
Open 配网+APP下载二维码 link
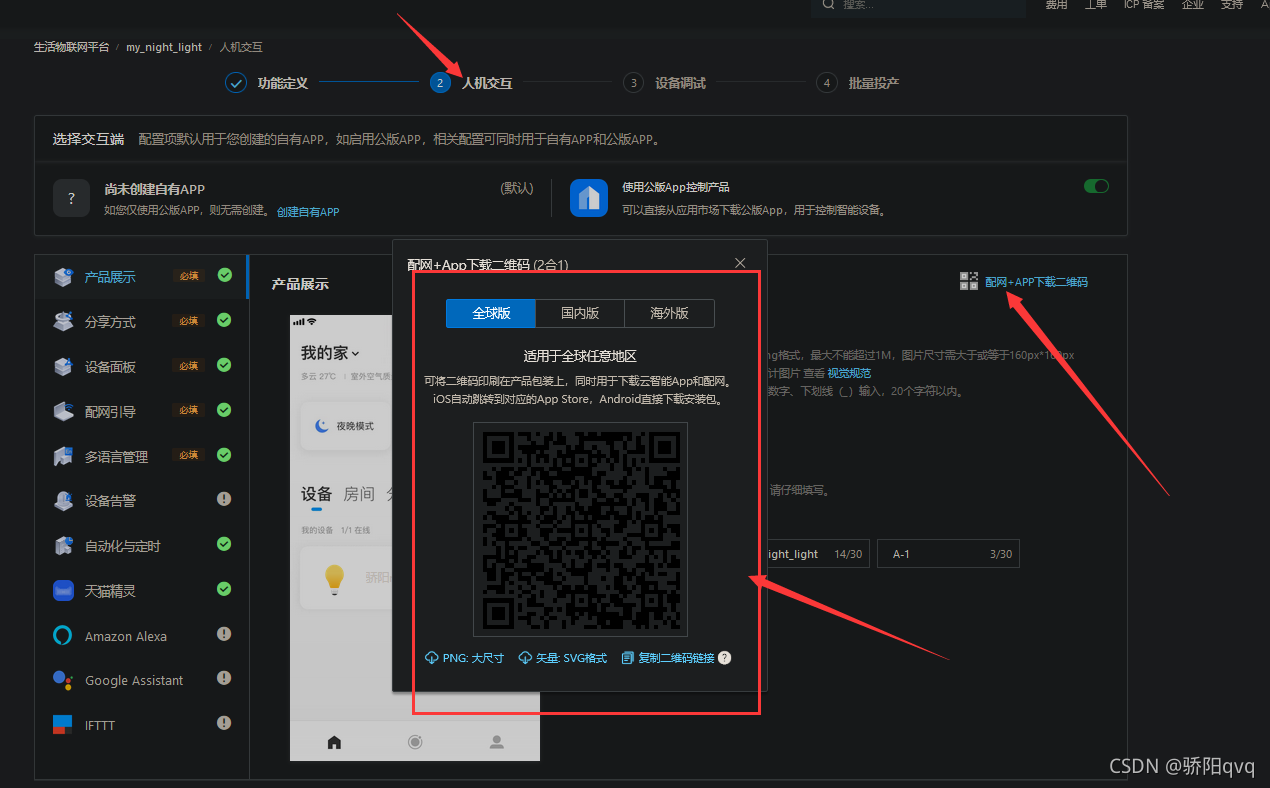point(1036,282)
